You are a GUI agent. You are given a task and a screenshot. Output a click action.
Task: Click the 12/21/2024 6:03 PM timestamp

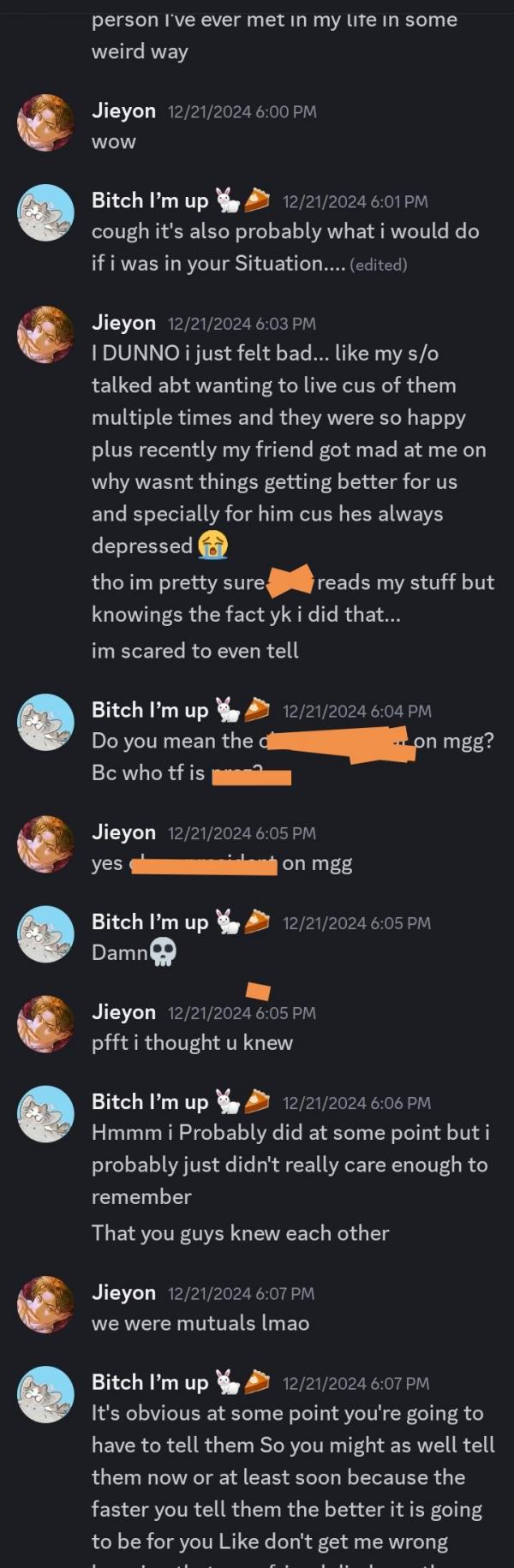tap(242, 324)
